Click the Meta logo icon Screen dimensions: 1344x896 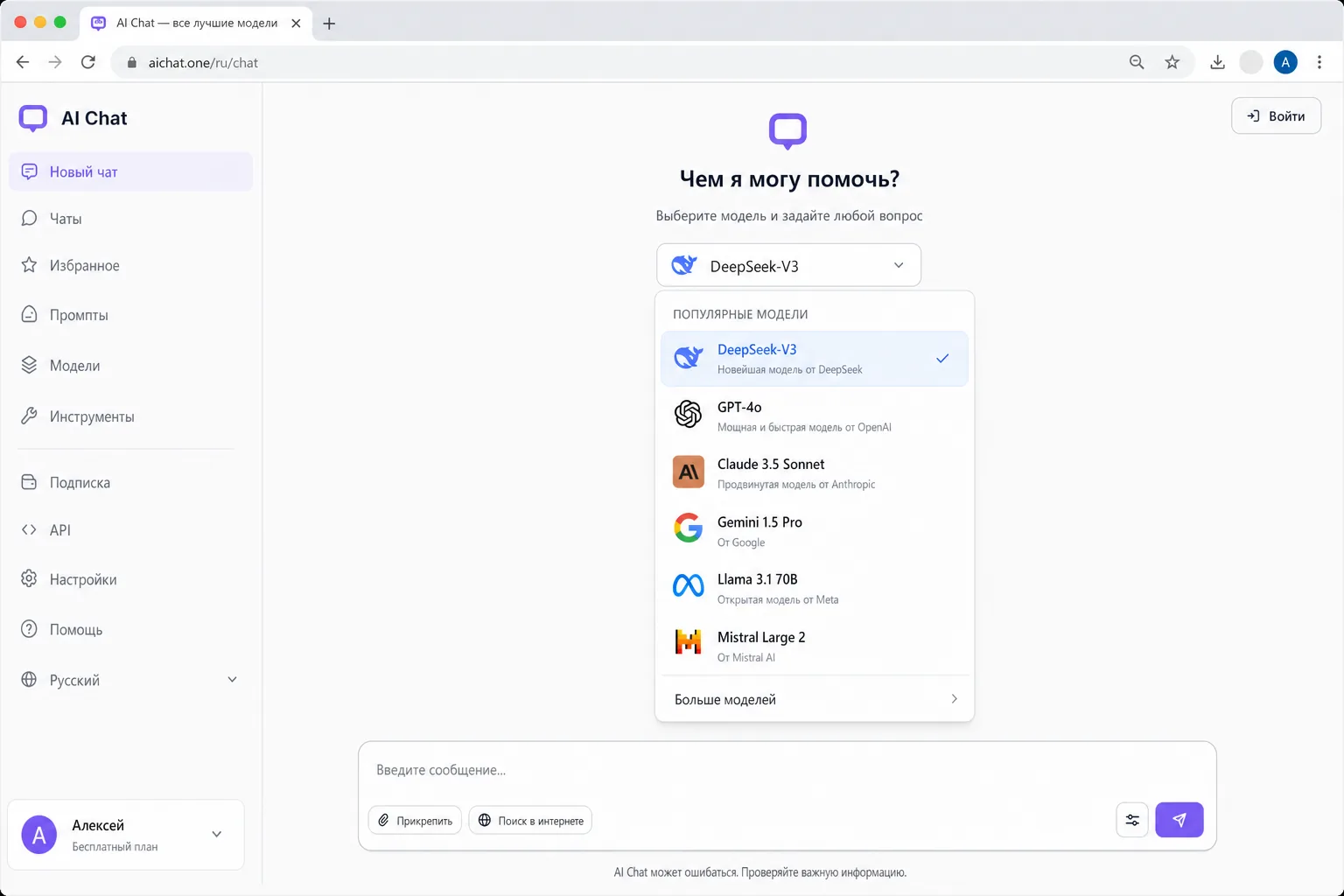coord(689,585)
